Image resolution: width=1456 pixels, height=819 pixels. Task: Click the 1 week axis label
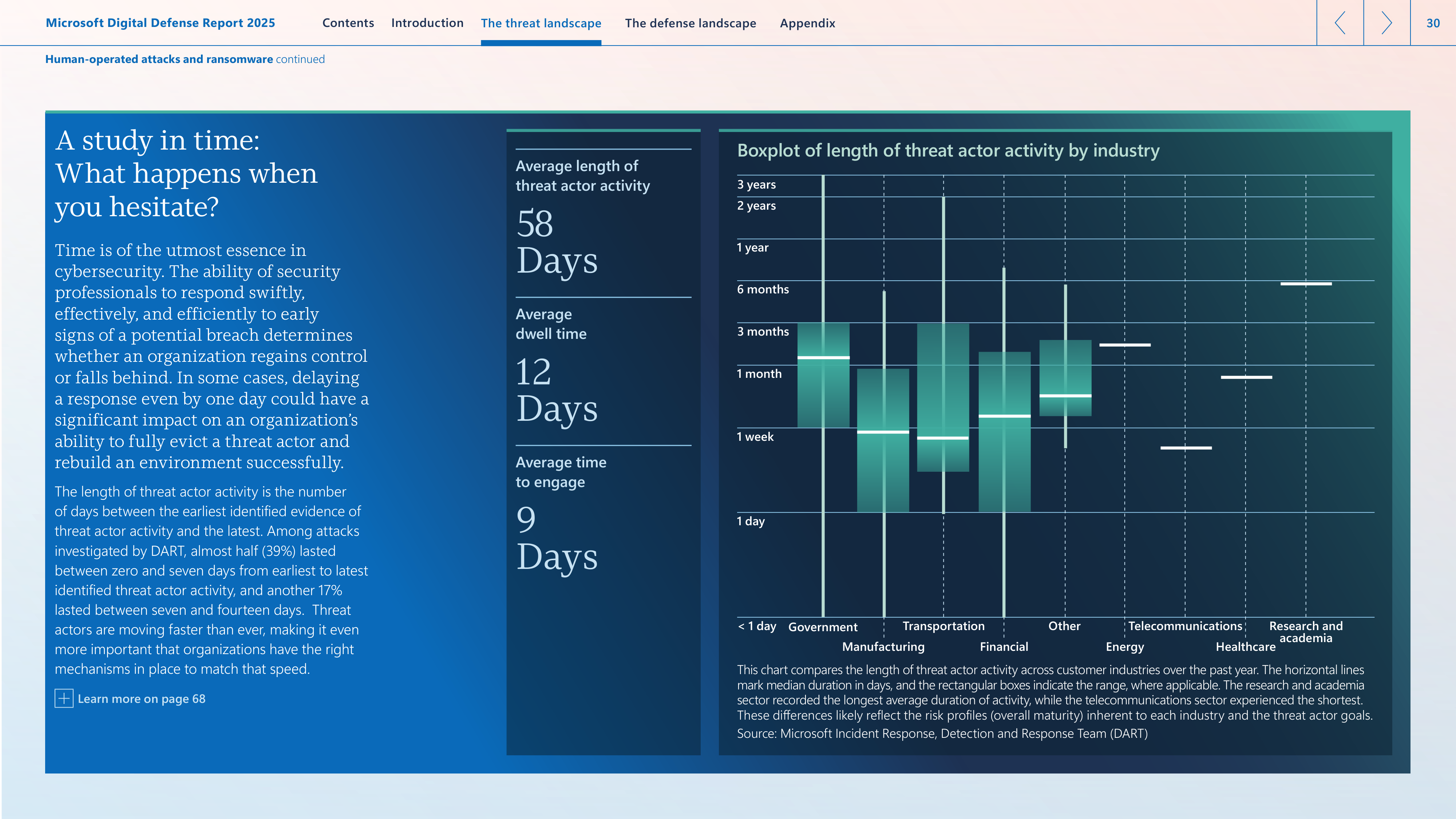point(755,437)
